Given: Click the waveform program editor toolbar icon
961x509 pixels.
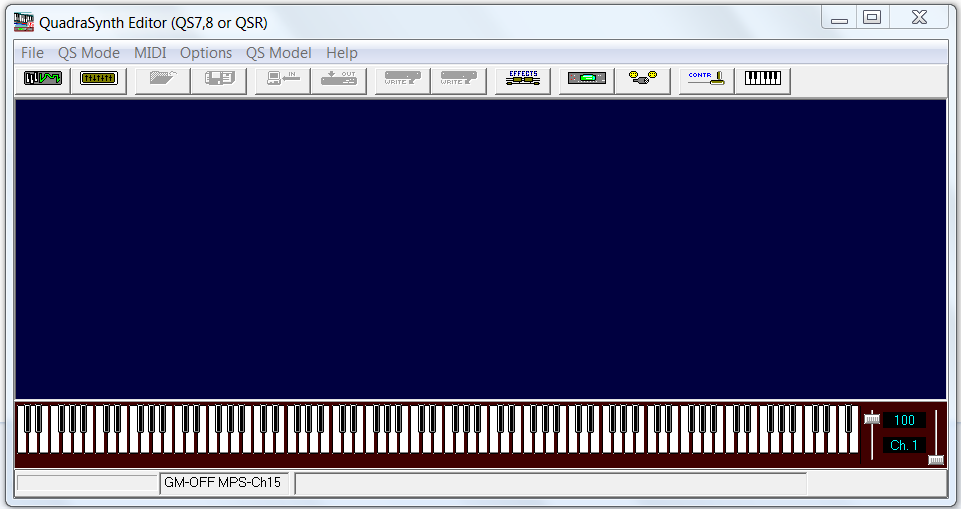Looking at the screenshot, I should (42, 79).
